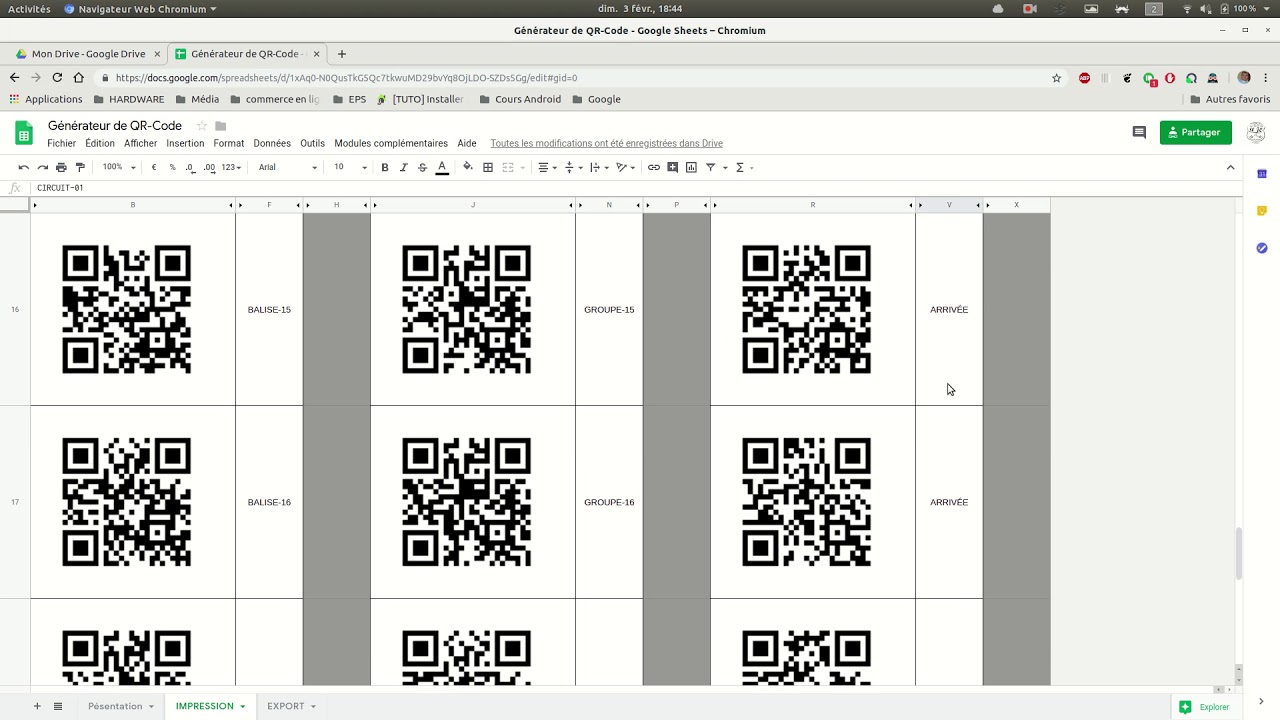
Task: Open the Google Sheets home icon
Action: point(23,132)
